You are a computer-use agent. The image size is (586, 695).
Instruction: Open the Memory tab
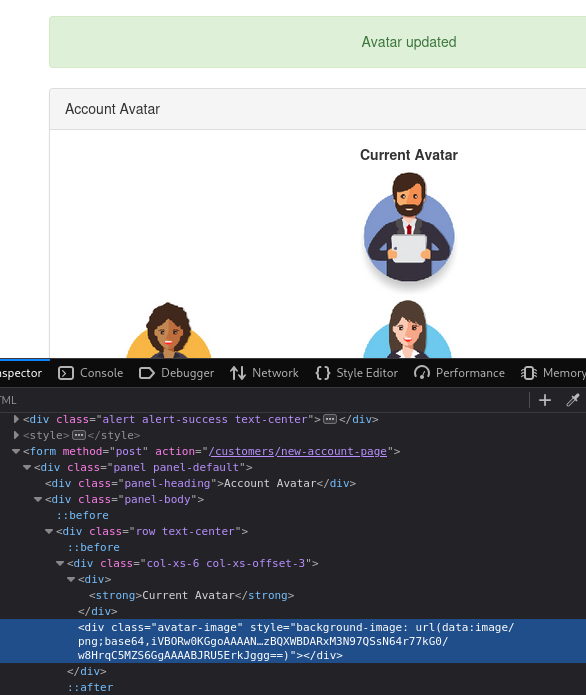click(553, 373)
